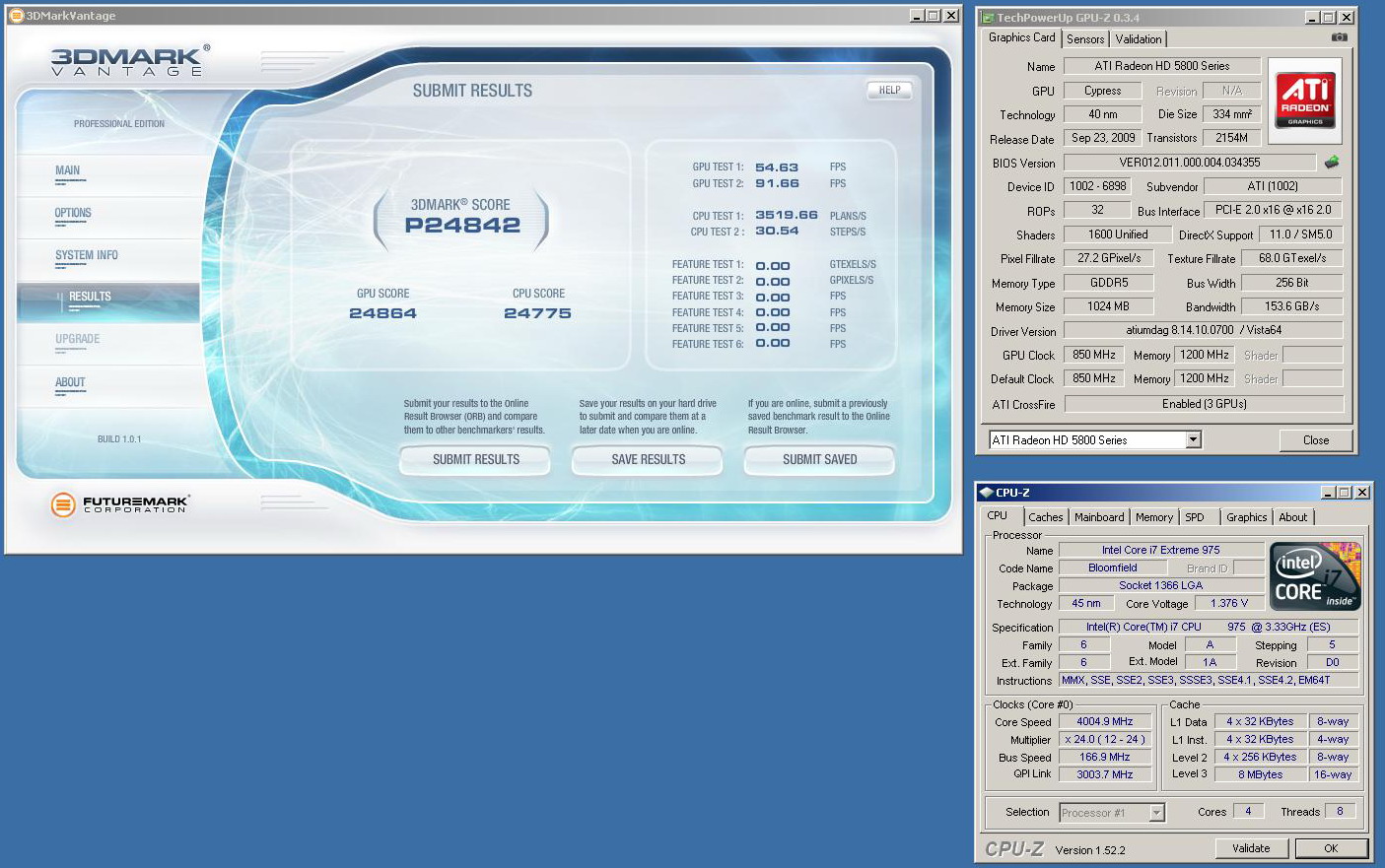Open the ATI Radeon HD 5800 Series dropdown
The image size is (1385, 868).
[x=1193, y=440]
